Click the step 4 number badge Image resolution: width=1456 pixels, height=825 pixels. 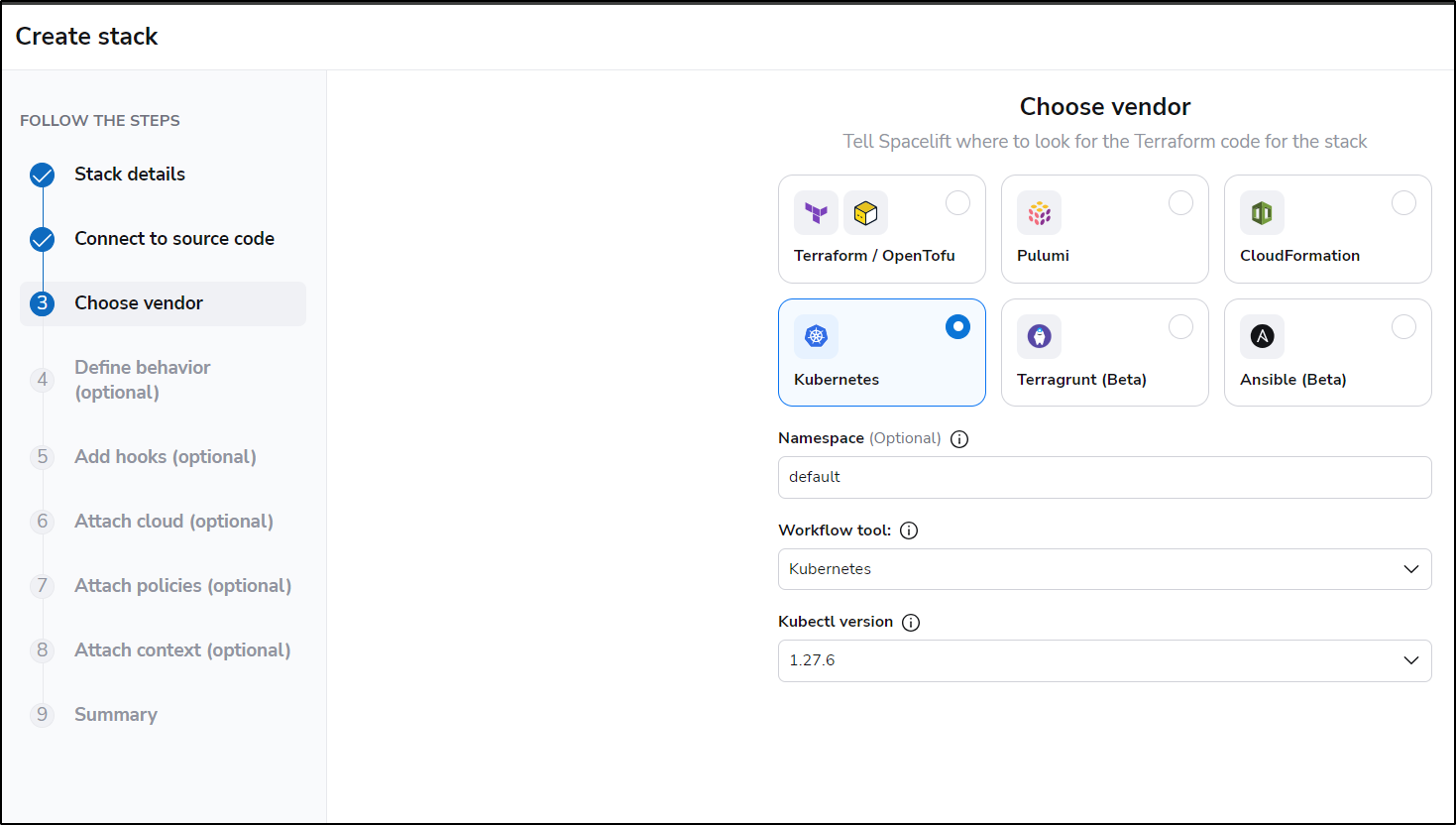pyautogui.click(x=42, y=380)
